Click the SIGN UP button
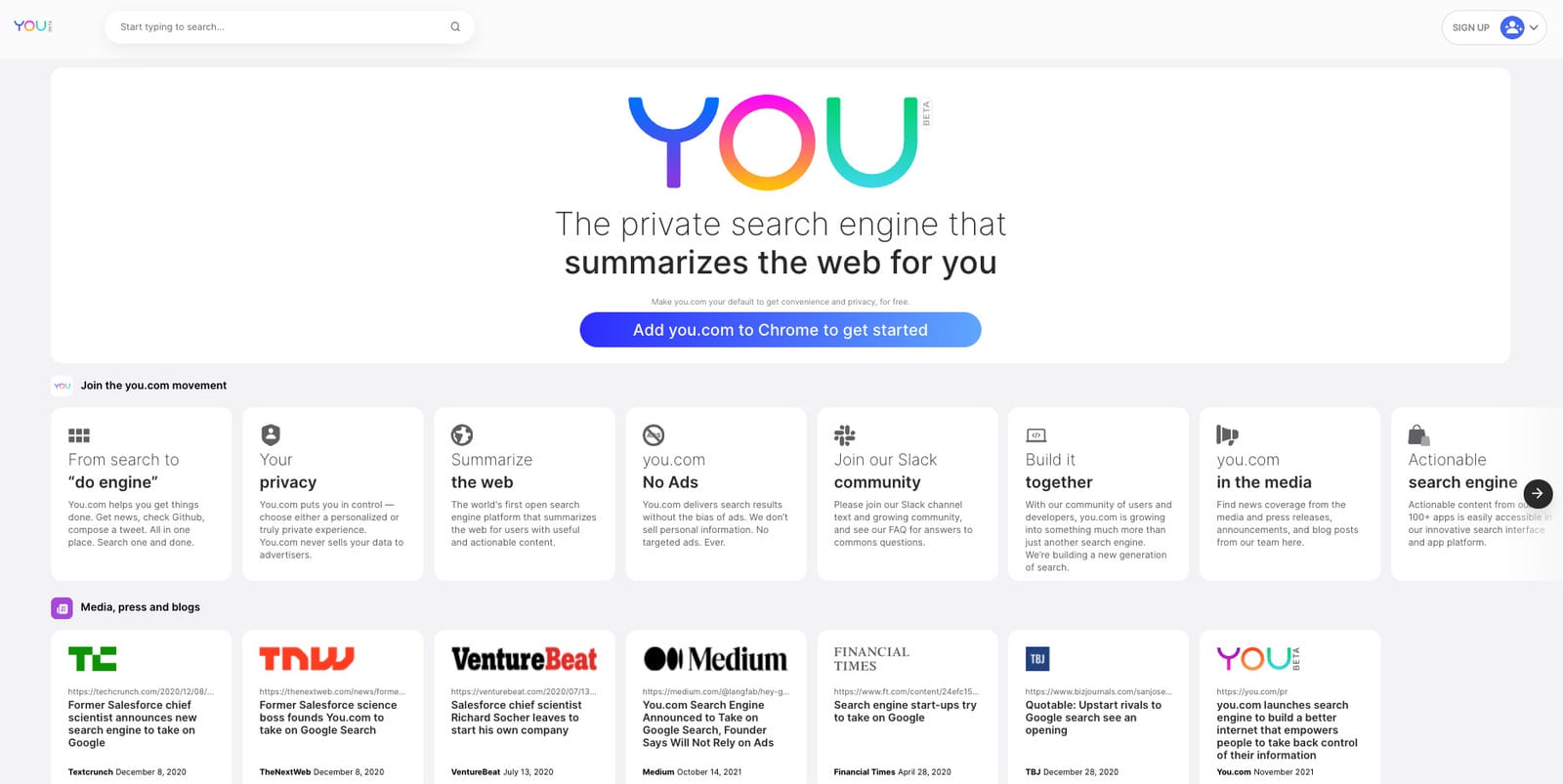 pyautogui.click(x=1470, y=27)
